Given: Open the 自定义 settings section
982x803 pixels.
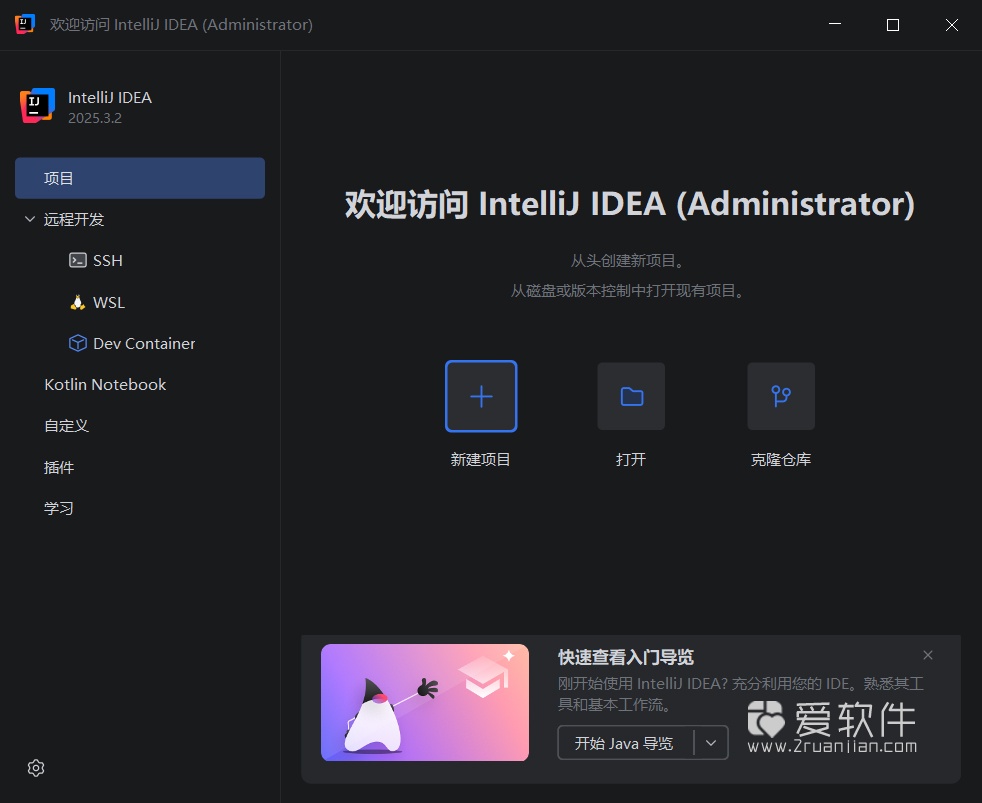Looking at the screenshot, I should (66, 425).
